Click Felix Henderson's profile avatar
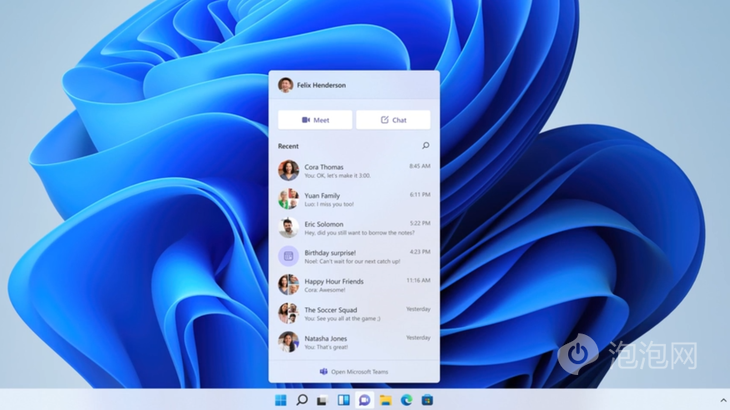Screen dimensions: 730x410 click(x=285, y=85)
